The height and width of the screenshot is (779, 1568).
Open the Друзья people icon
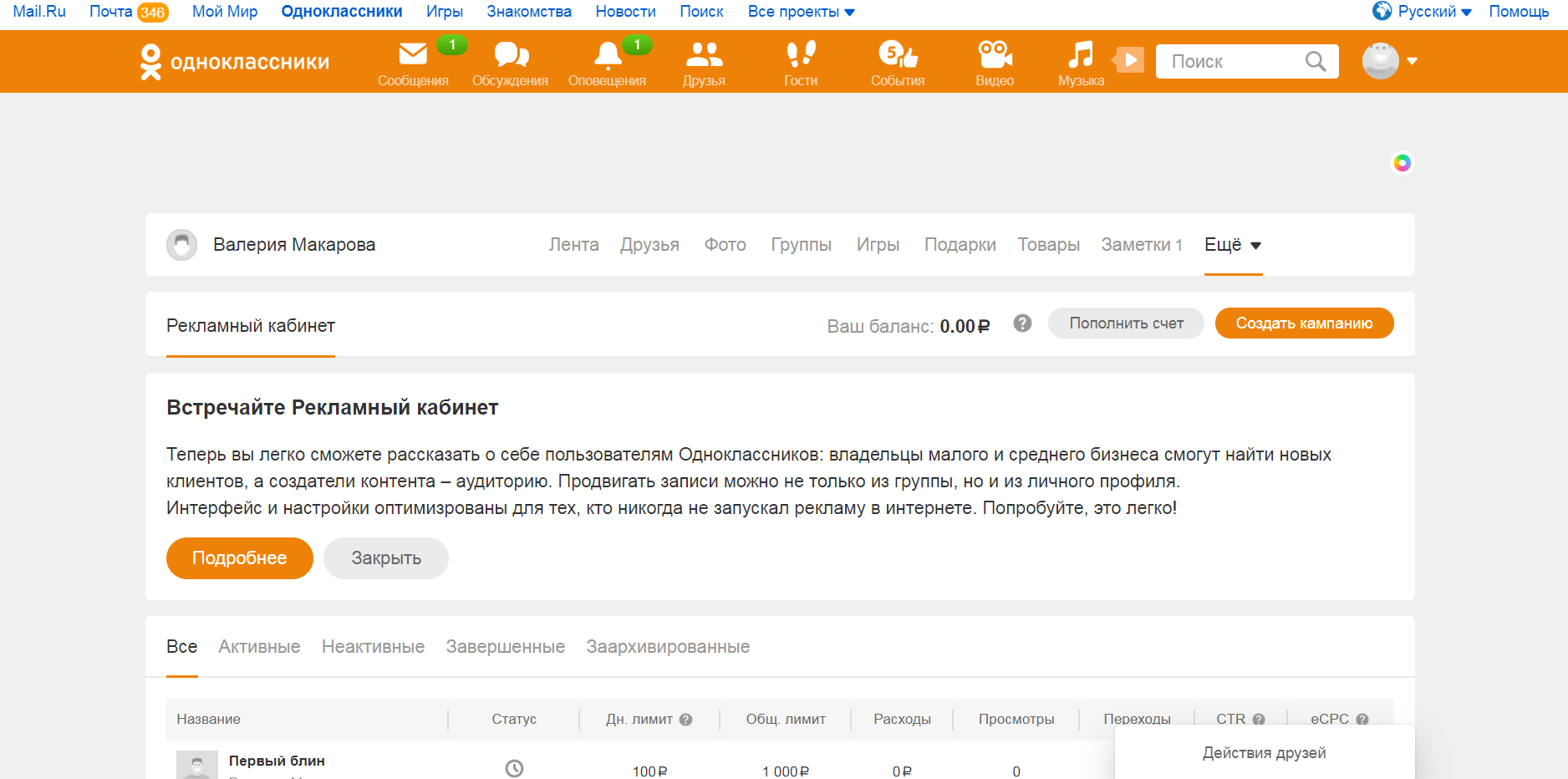pyautogui.click(x=704, y=54)
